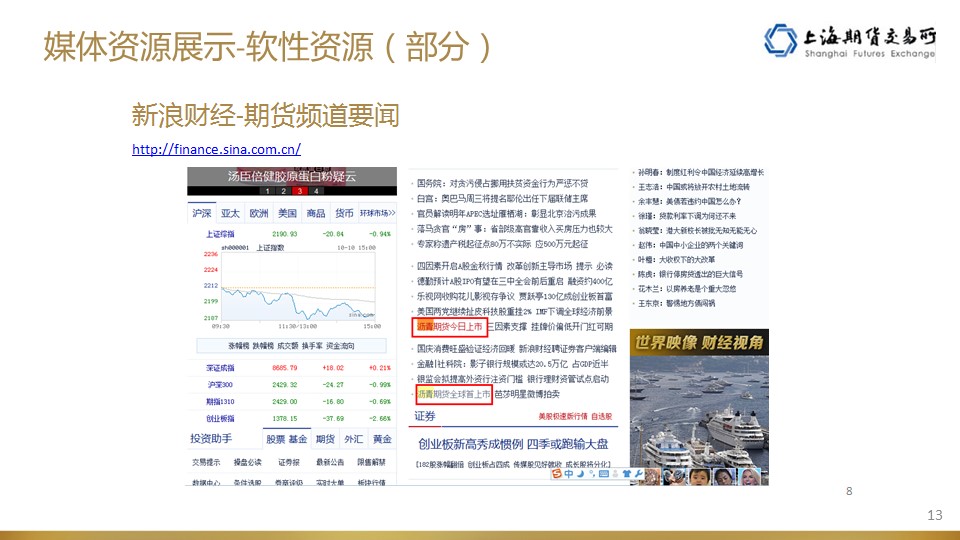Image resolution: width=960 pixels, height=540 pixels.
Task: Open the 环球市场>> link
Action: (378, 213)
